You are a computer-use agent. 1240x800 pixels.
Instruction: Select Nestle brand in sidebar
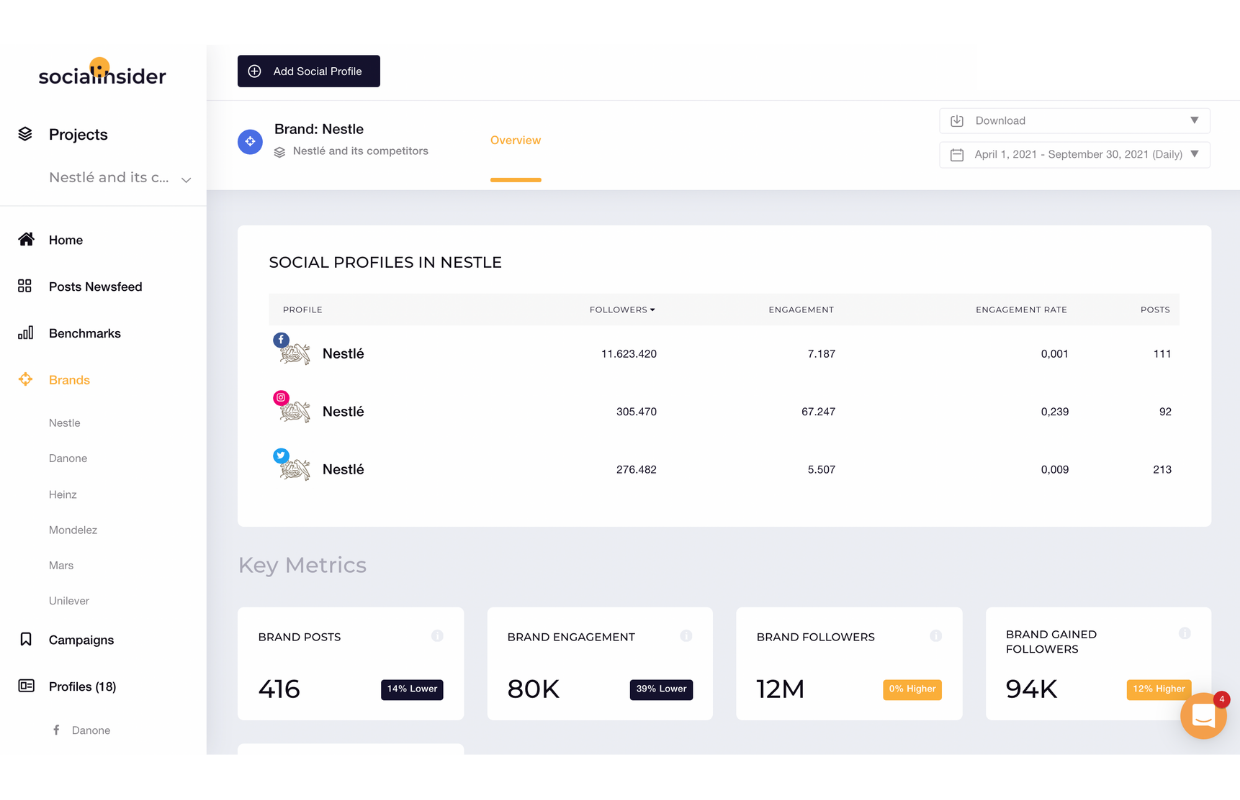click(65, 423)
